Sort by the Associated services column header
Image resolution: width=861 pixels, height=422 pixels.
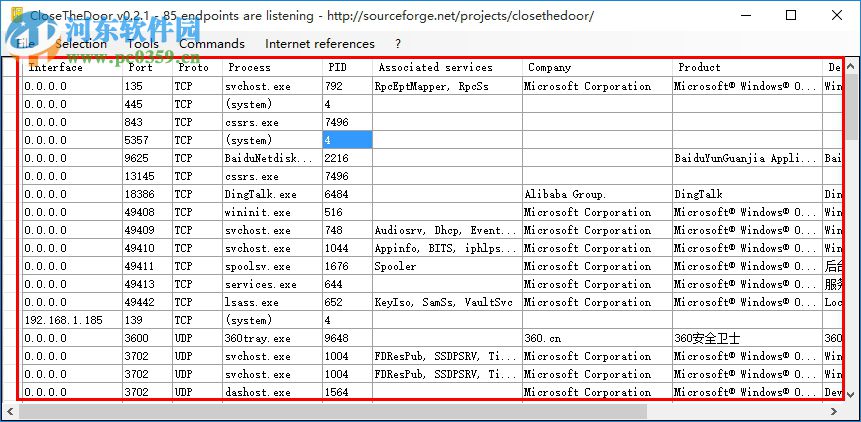[x=447, y=67]
